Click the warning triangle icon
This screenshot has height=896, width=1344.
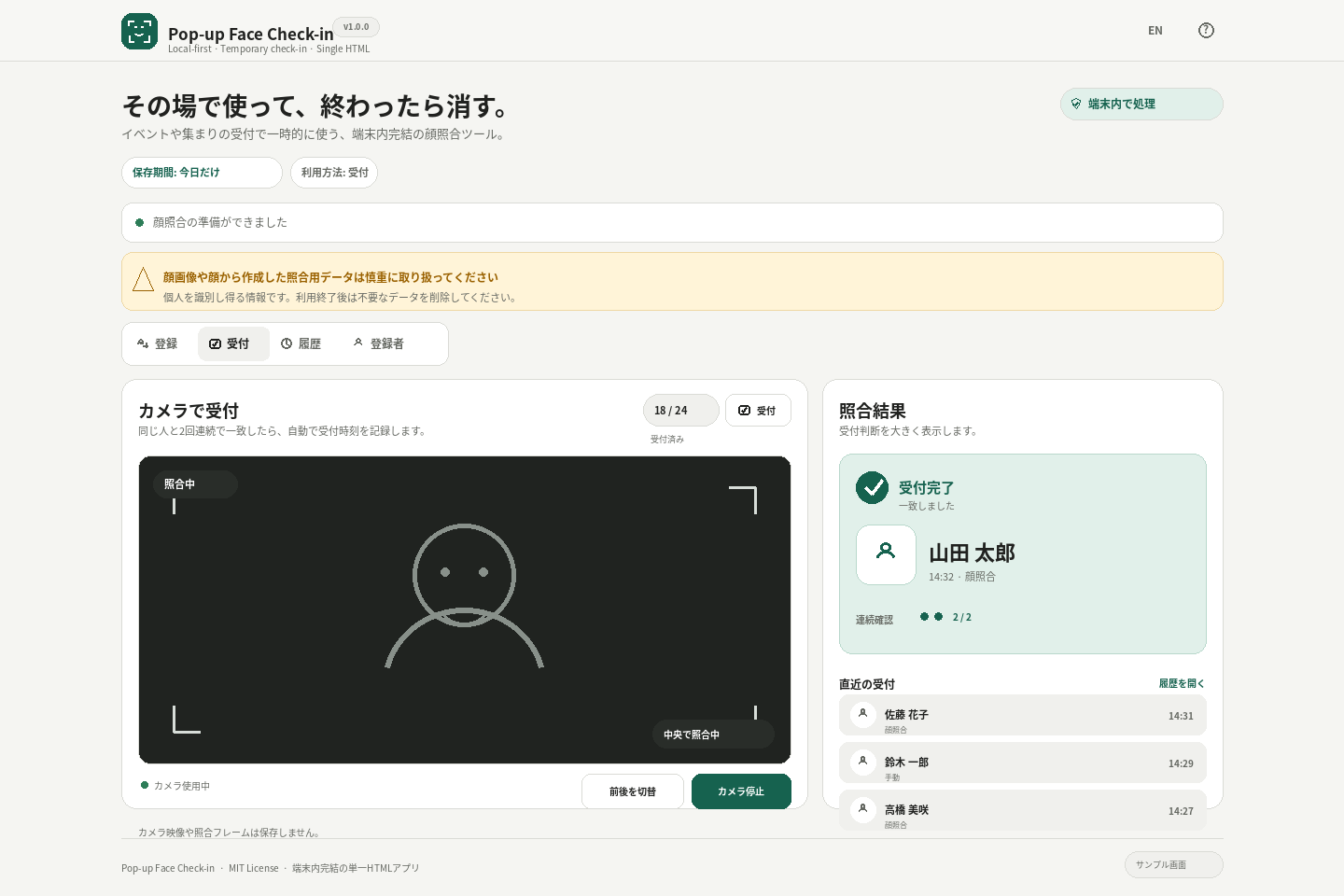[x=144, y=280]
